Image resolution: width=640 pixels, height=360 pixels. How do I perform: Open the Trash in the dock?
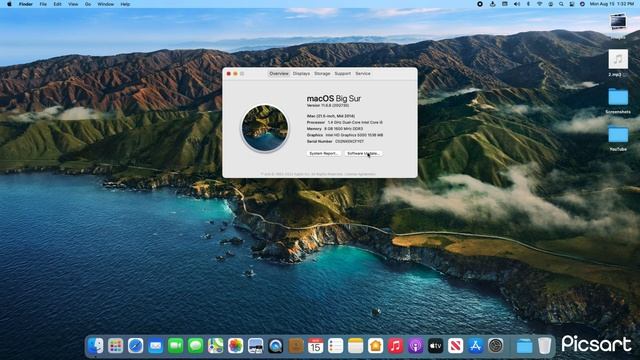544,346
